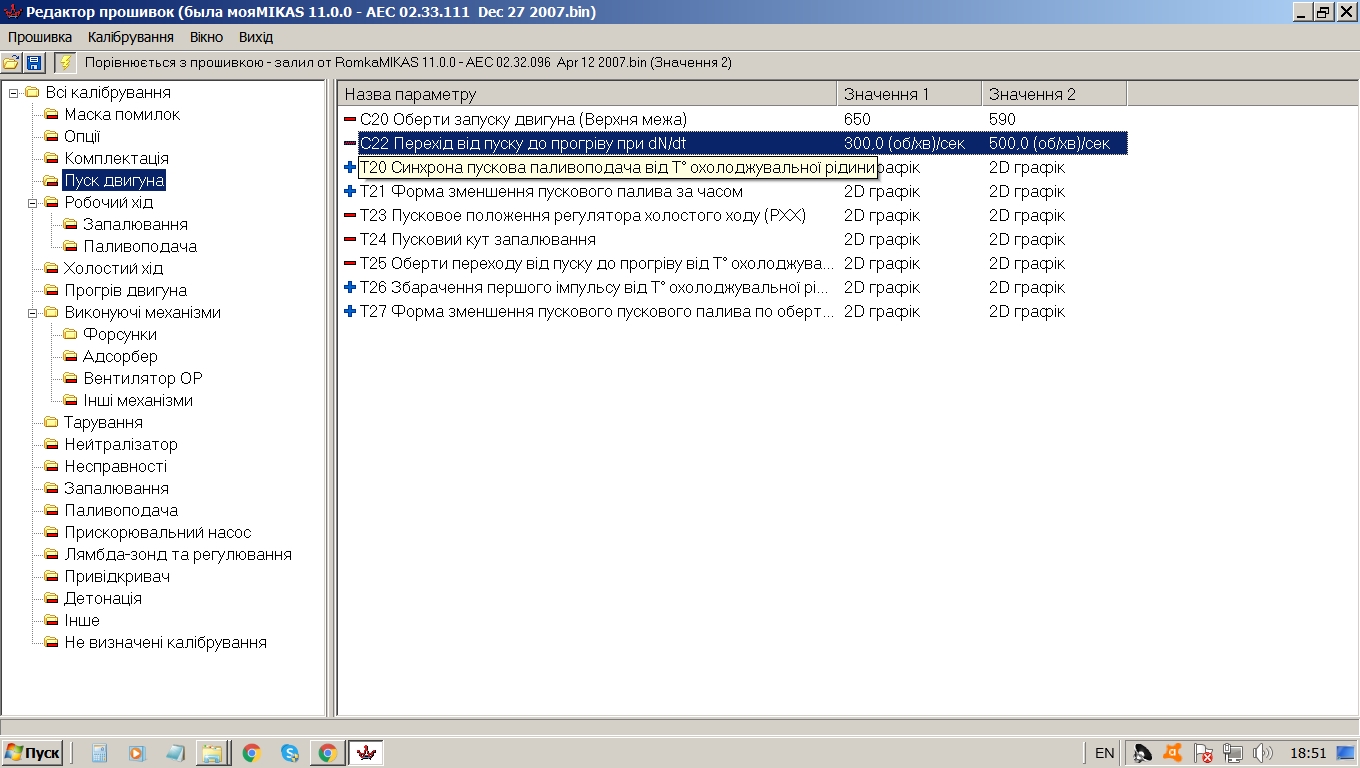
Task: Select Вентилятор ОР in the tree
Action: point(143,379)
